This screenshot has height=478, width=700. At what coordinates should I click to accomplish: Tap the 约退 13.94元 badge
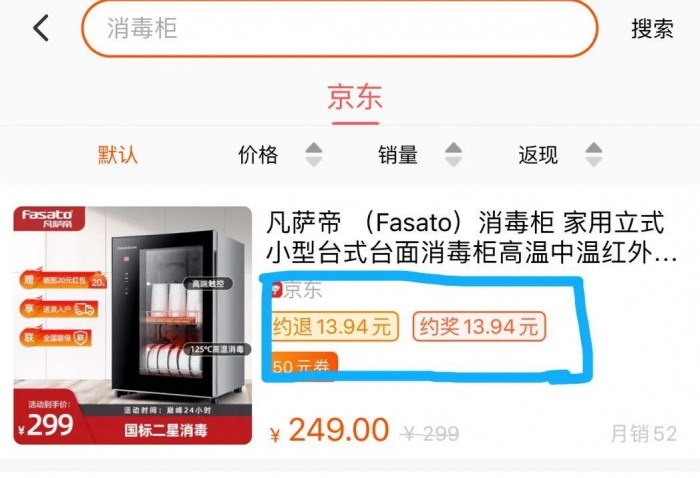tap(334, 326)
